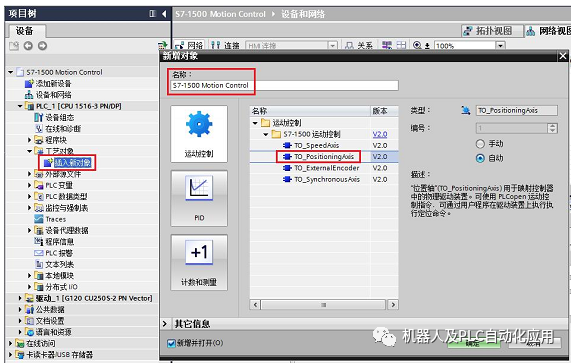Collapse the PLC_1 CPU 1516-3 node

point(20,106)
